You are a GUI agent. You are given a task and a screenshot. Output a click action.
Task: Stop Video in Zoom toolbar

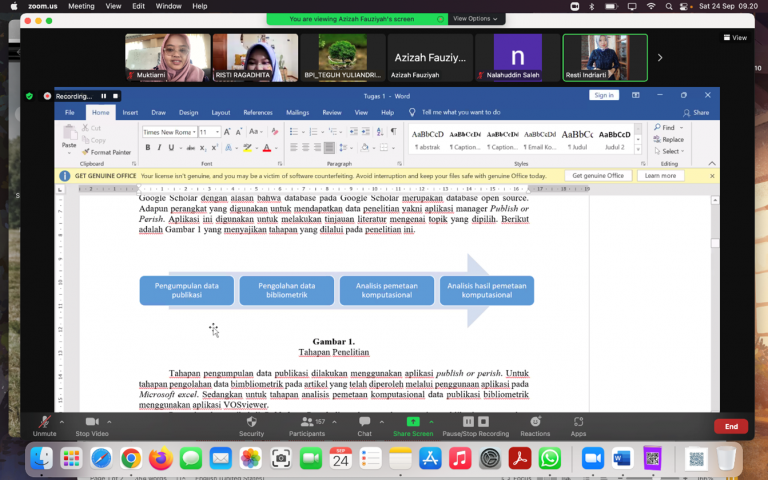coord(92,426)
